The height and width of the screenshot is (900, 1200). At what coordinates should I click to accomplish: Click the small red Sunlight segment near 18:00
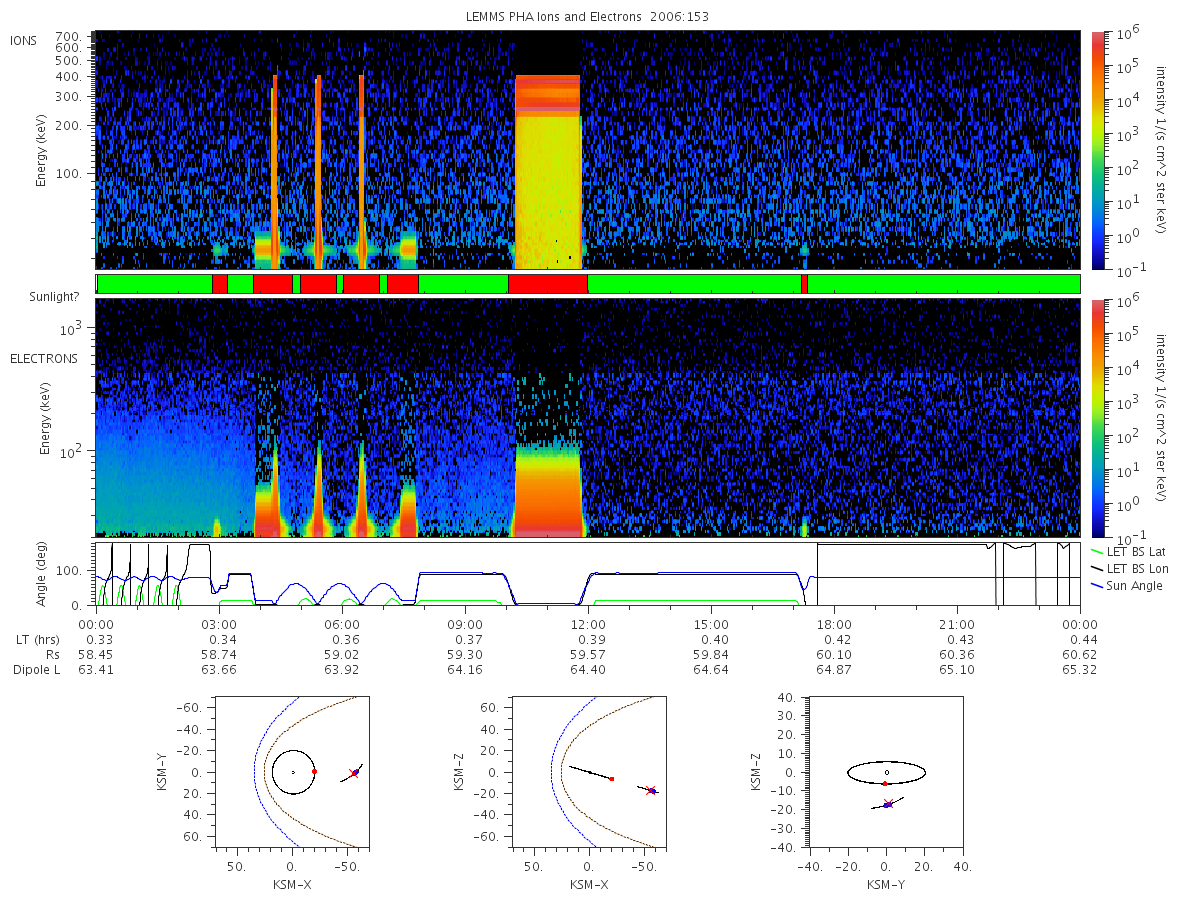804,284
